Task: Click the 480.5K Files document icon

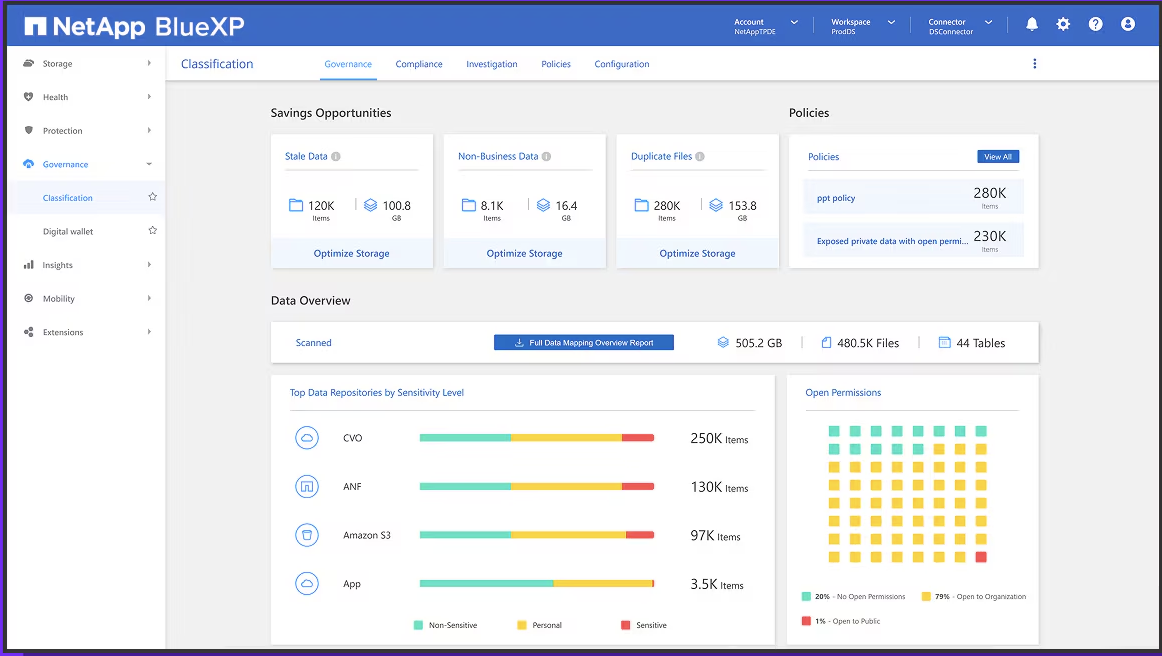Action: point(826,342)
